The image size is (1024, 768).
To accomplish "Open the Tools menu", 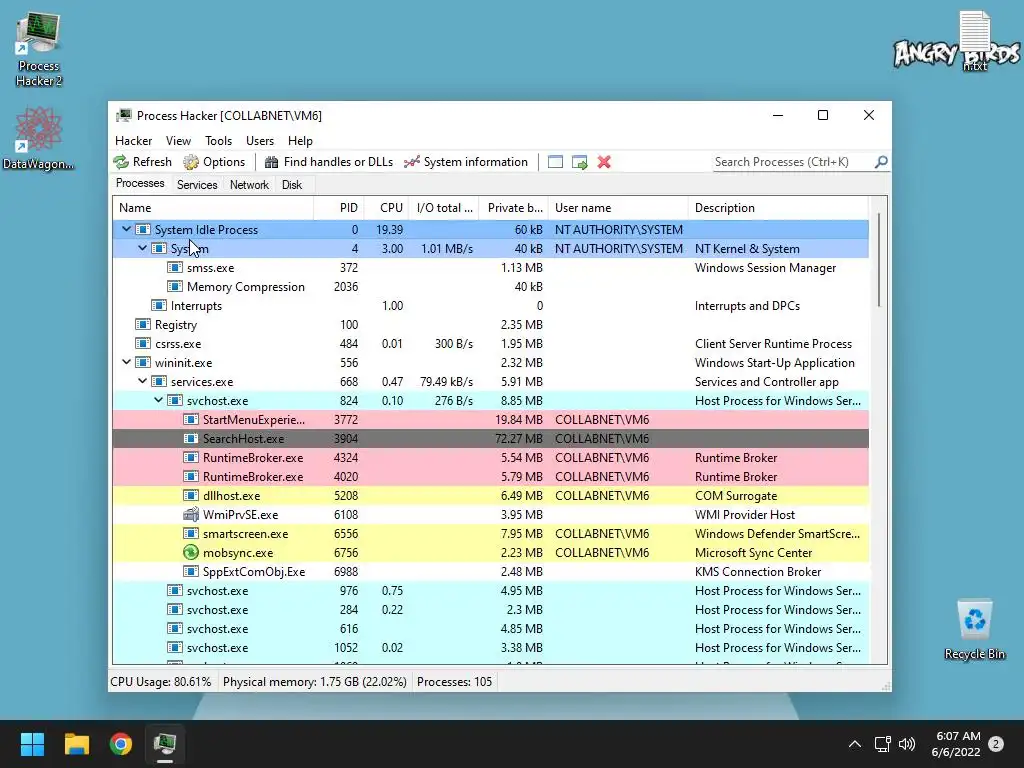I will coord(218,140).
